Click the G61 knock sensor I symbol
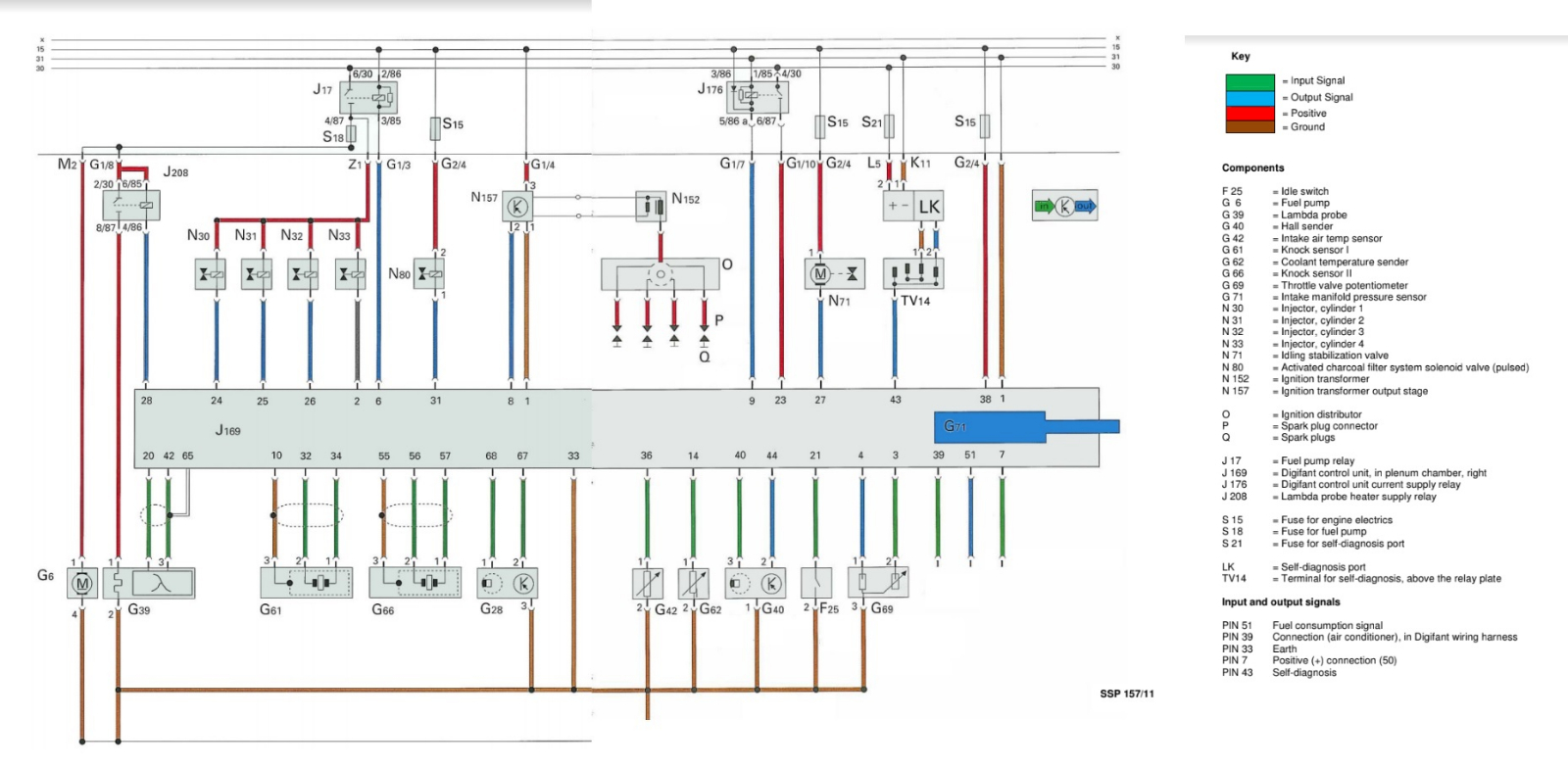This screenshot has width=1568, height=768. click(x=307, y=582)
